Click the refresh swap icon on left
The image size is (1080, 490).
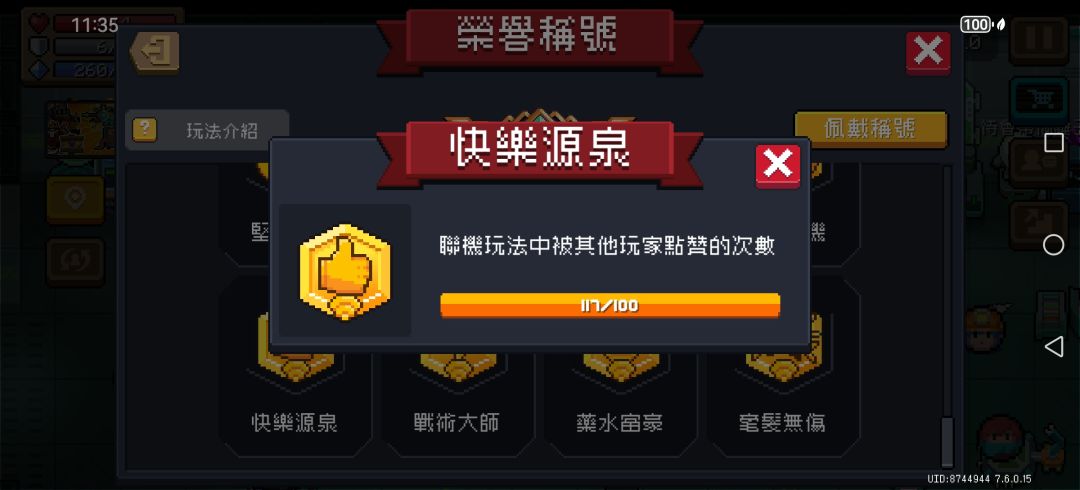tap(75, 263)
